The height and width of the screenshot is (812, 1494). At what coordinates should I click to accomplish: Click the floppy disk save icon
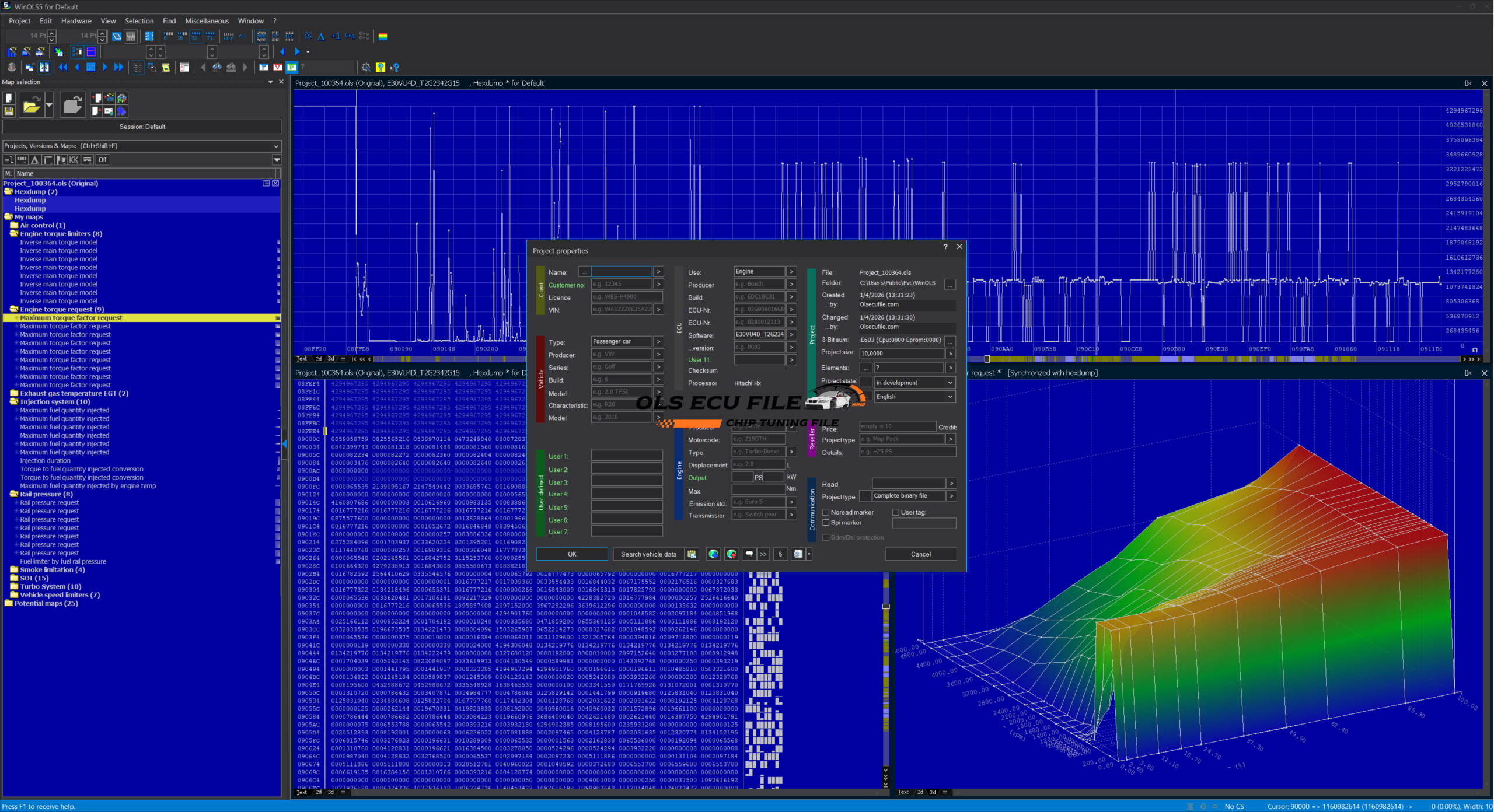pyautogui.click(x=9, y=111)
